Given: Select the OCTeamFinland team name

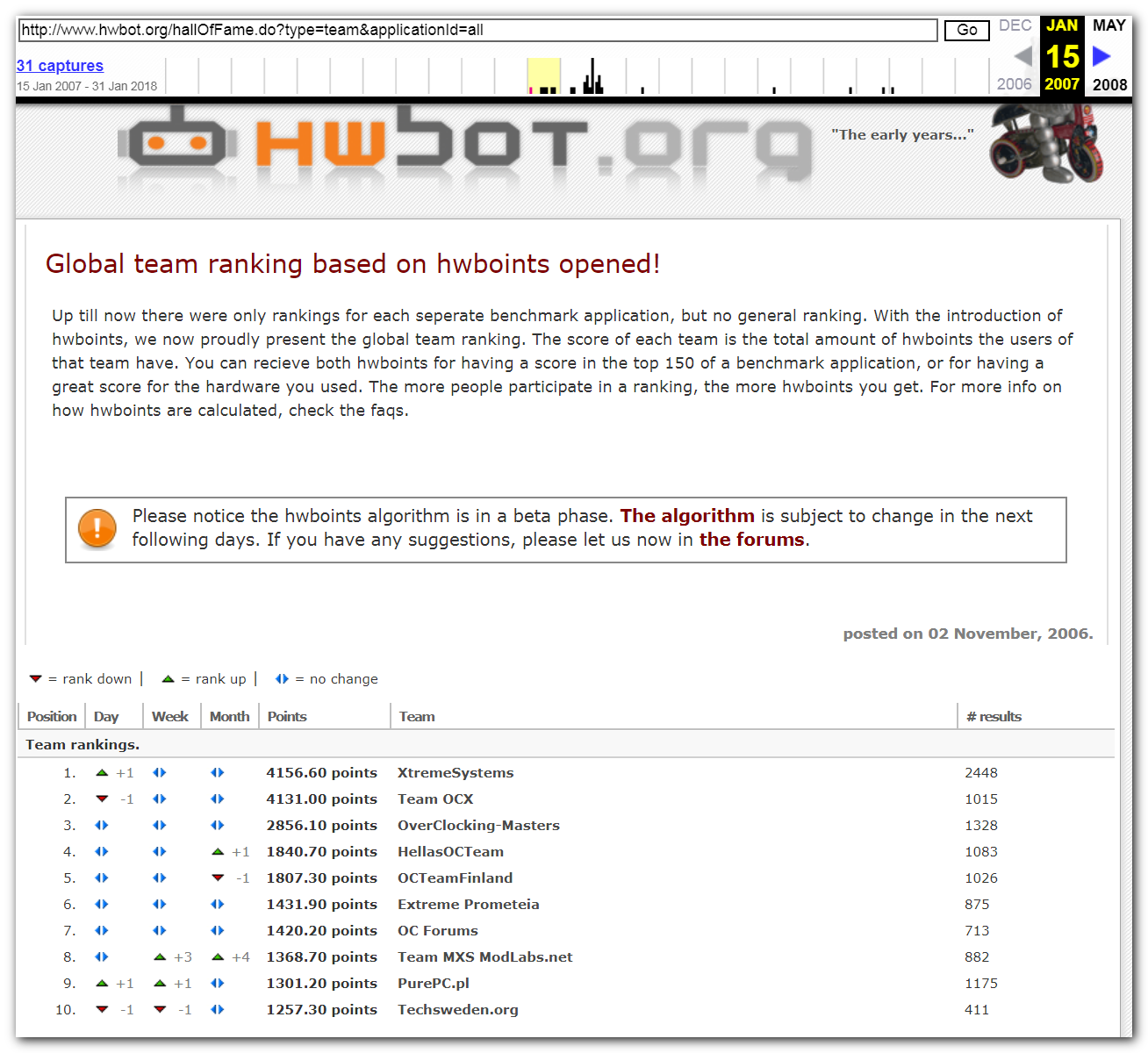Looking at the screenshot, I should click(x=455, y=878).
